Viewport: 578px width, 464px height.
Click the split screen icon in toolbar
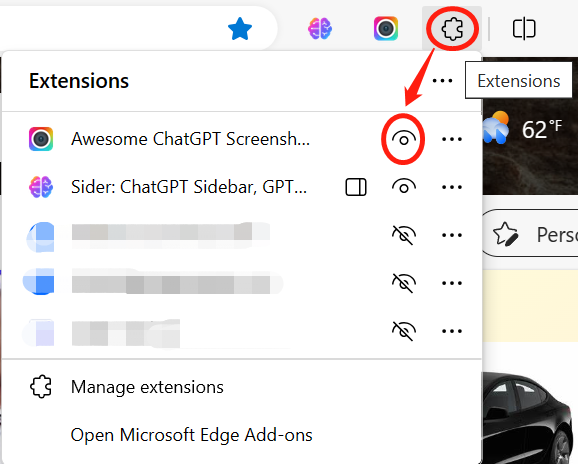click(x=524, y=29)
